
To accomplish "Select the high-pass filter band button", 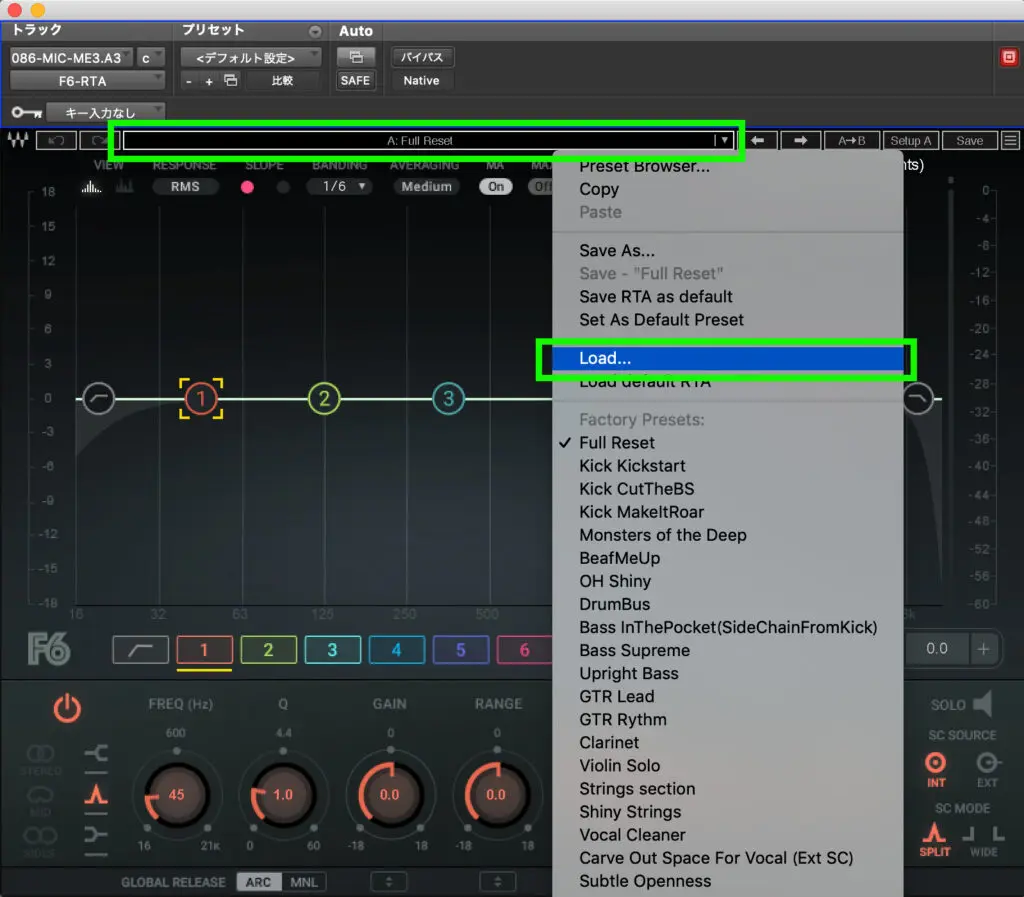I will click(x=140, y=650).
